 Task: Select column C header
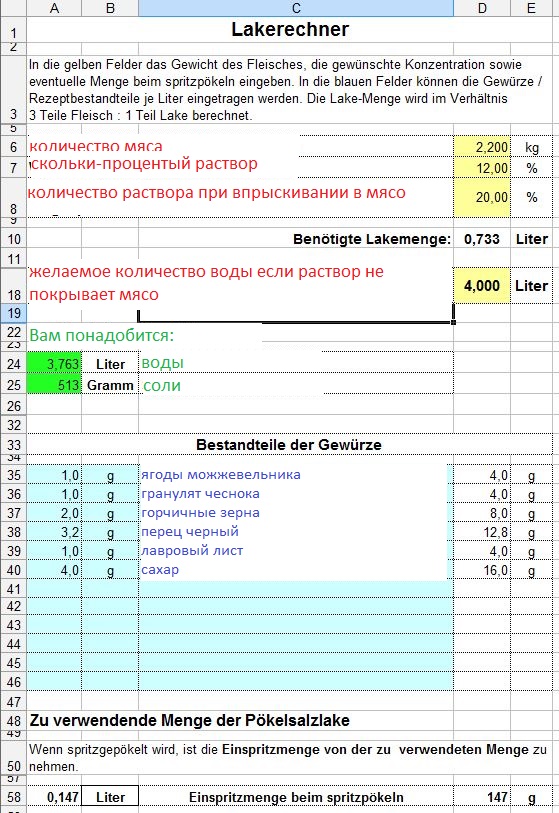pos(296,8)
